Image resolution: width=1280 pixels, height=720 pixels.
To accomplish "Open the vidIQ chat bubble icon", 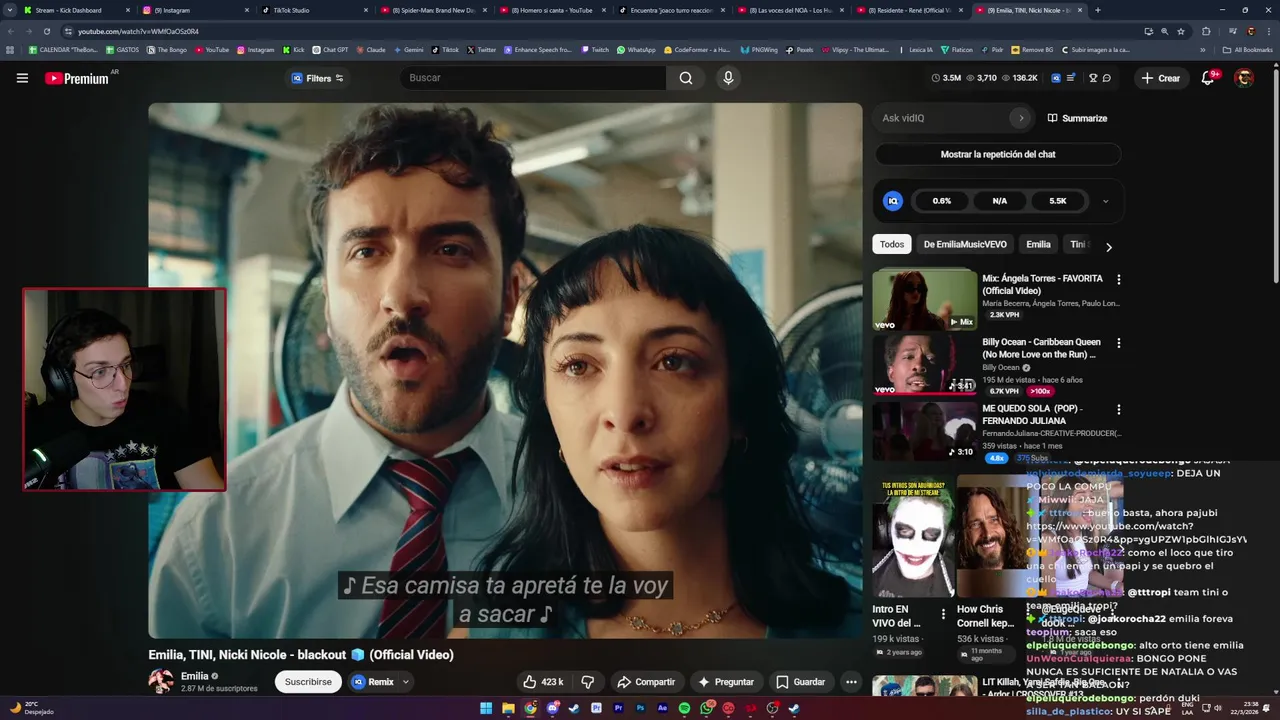I will (x=1107, y=78).
